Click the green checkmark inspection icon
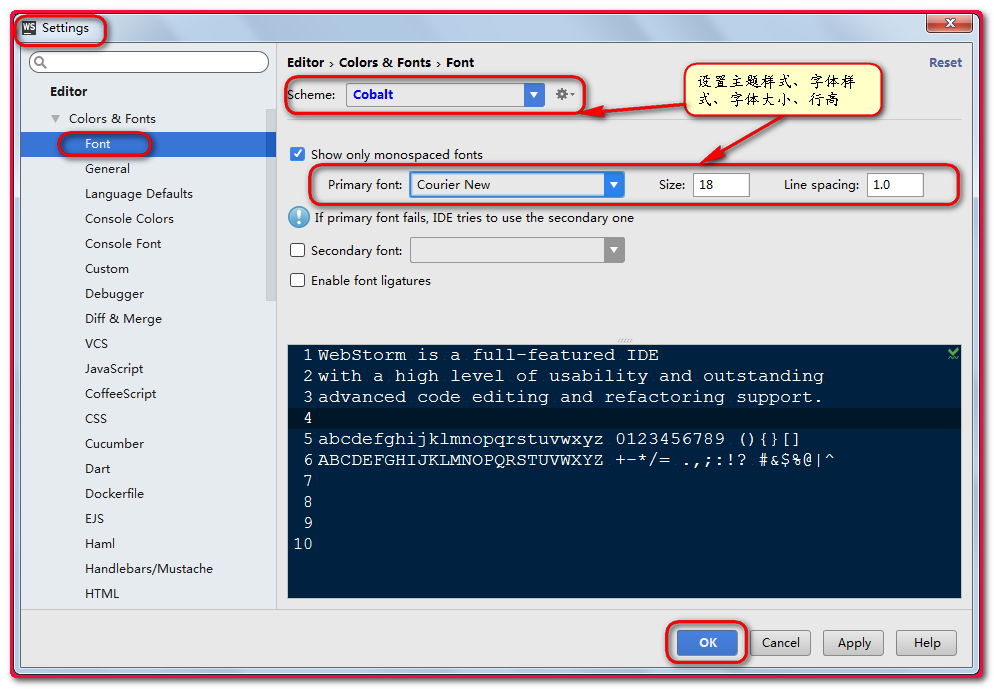The width and height of the screenshot is (994, 689). [953, 354]
